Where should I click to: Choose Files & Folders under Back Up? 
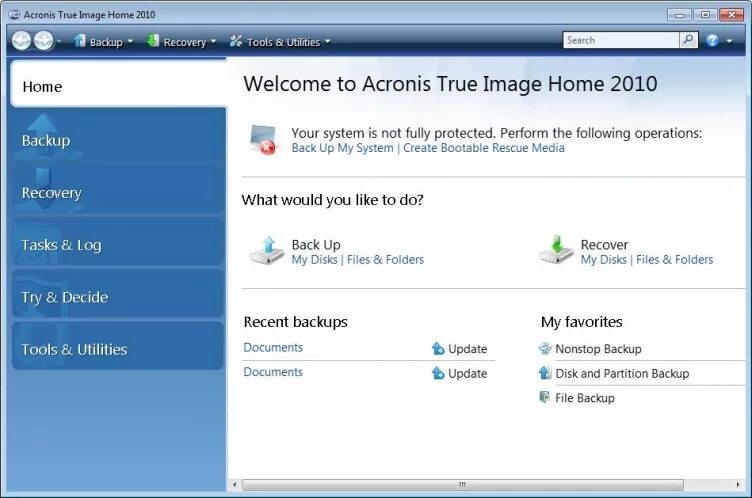pos(385,260)
